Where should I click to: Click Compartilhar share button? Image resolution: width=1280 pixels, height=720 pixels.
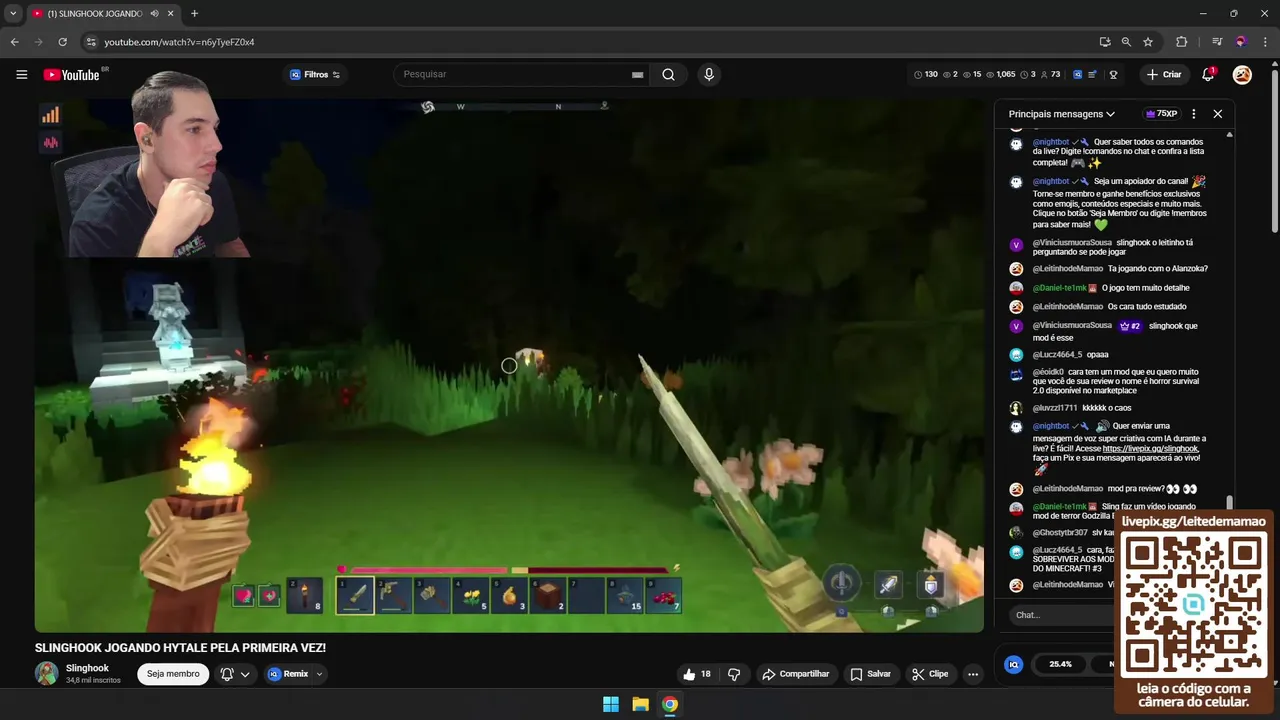click(796, 674)
